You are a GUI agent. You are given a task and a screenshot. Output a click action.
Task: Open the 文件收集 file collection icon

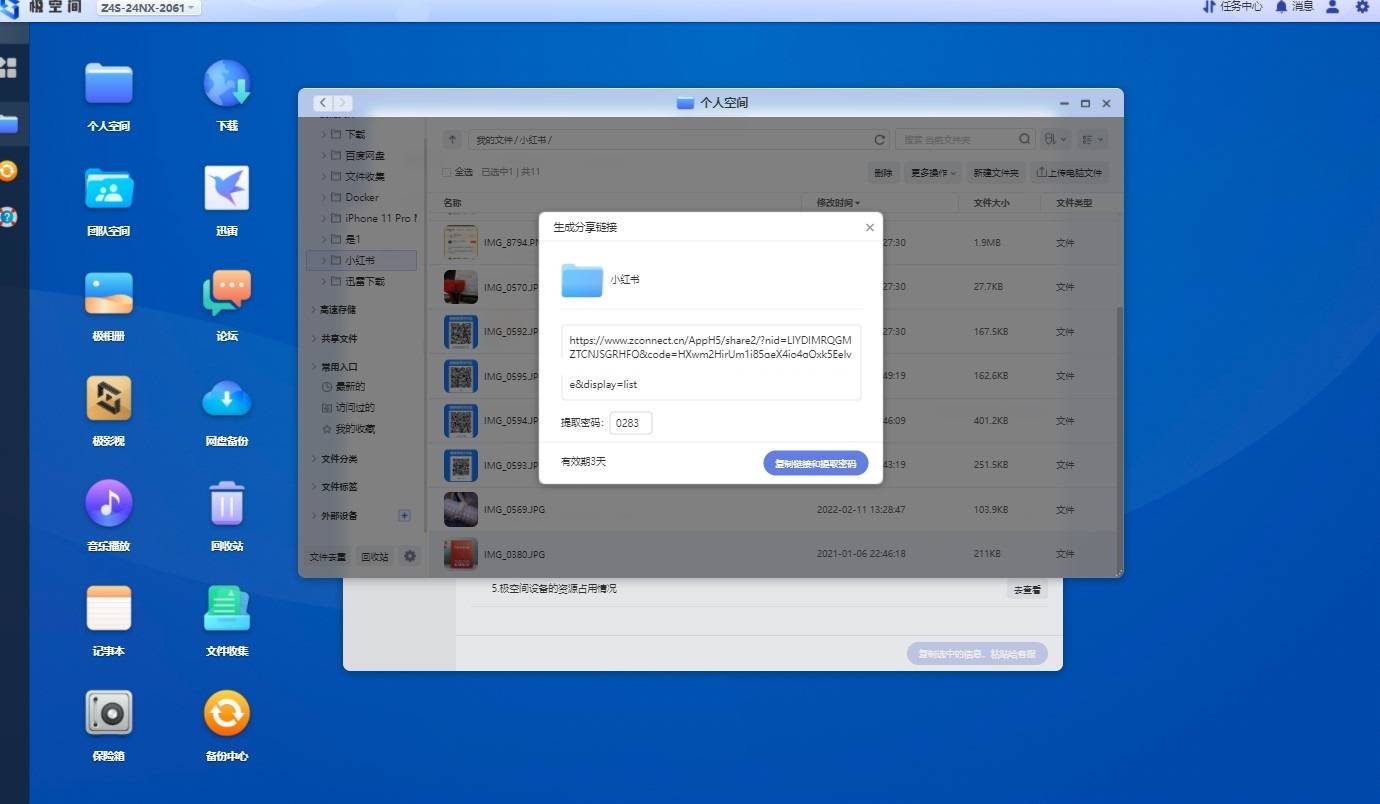click(227, 609)
